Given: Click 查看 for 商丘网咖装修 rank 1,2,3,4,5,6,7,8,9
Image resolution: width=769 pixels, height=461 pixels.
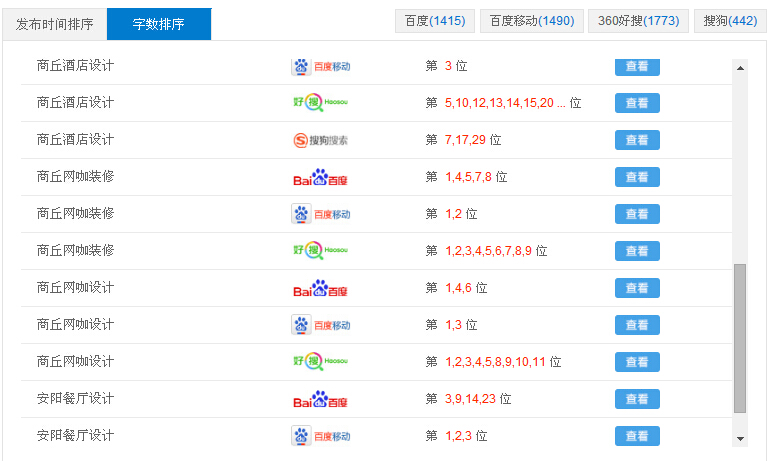Looking at the screenshot, I should coord(637,251).
